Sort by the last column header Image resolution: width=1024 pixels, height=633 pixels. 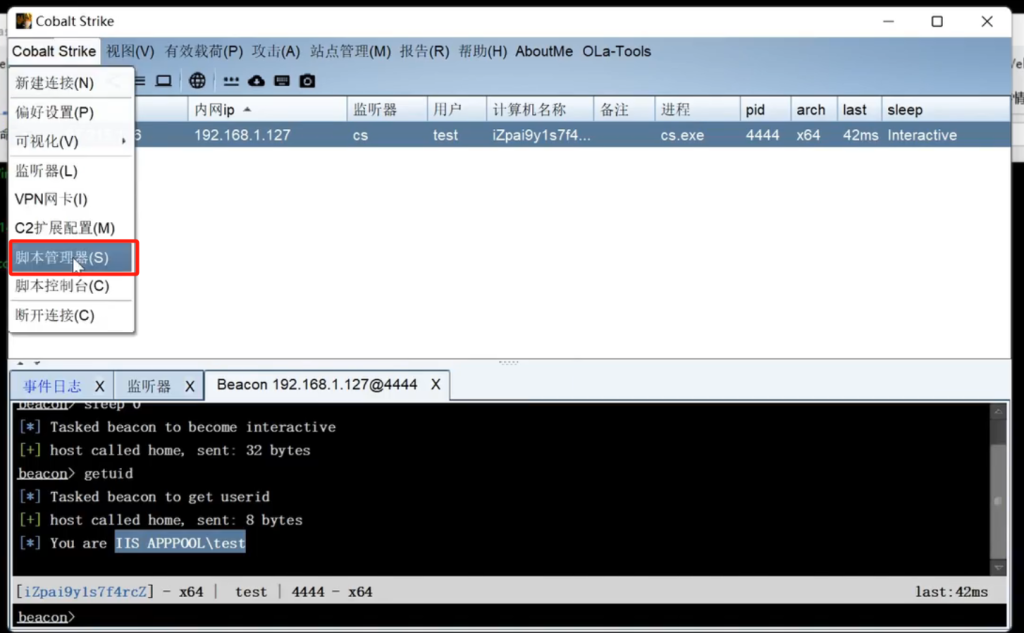tap(859, 110)
